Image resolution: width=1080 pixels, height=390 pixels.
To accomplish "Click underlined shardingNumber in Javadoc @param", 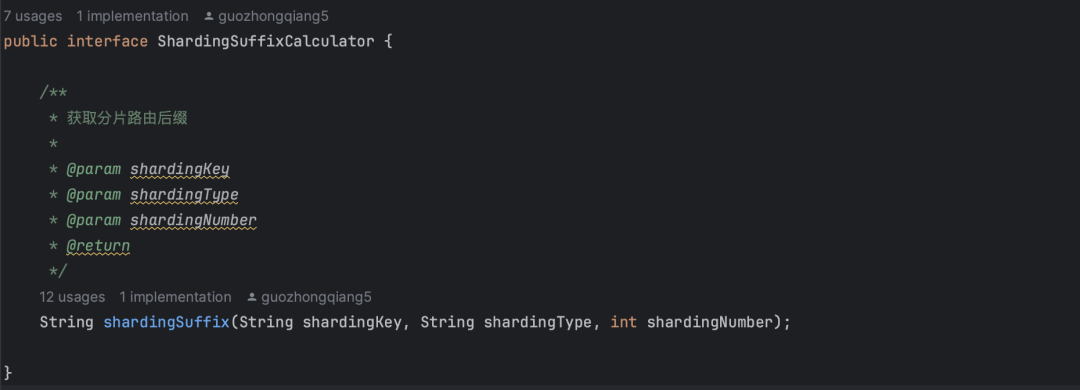I will click(x=194, y=220).
